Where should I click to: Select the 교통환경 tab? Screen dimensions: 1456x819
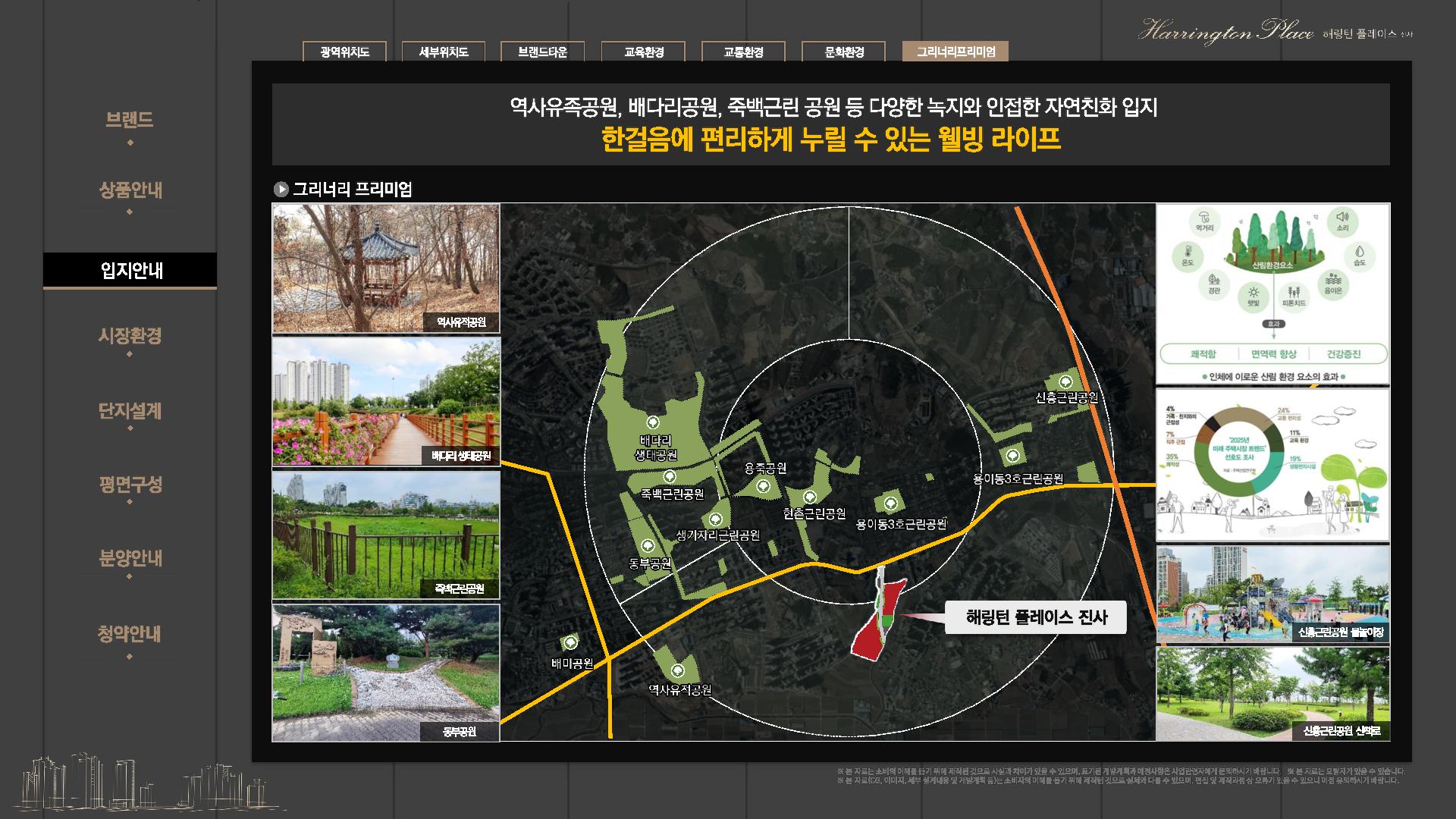(744, 52)
